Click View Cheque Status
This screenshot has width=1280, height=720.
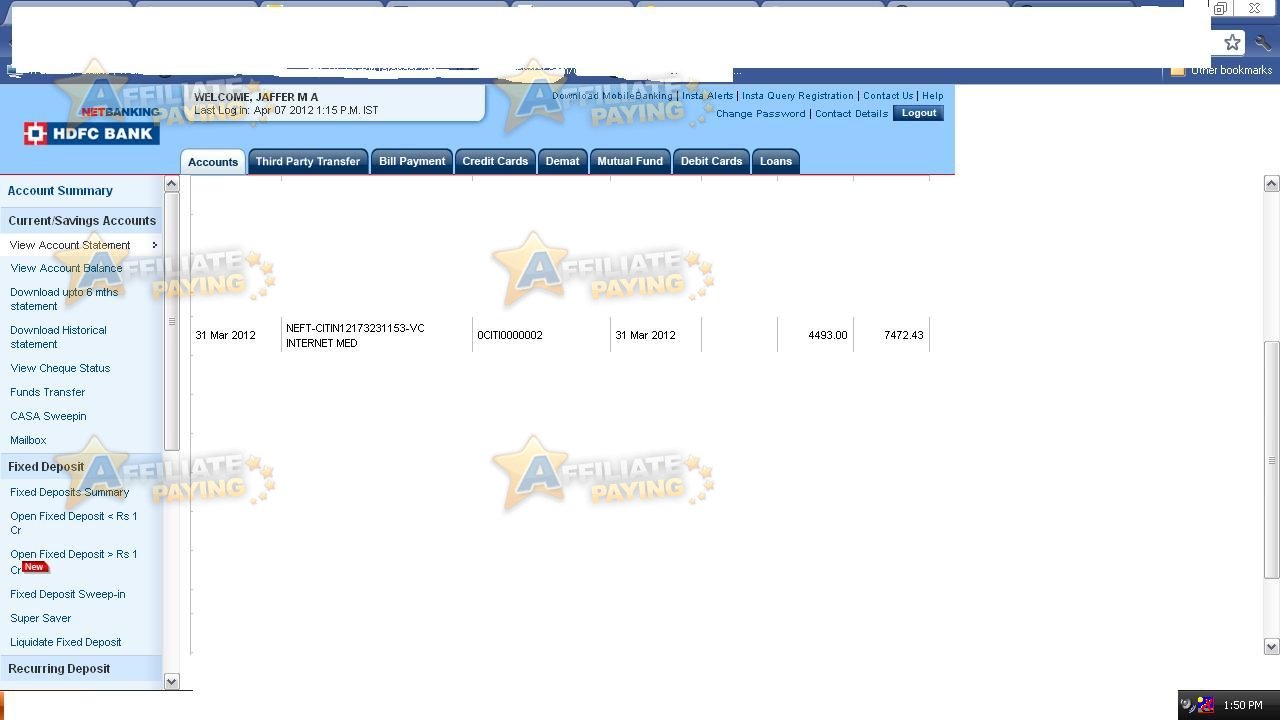click(x=60, y=368)
